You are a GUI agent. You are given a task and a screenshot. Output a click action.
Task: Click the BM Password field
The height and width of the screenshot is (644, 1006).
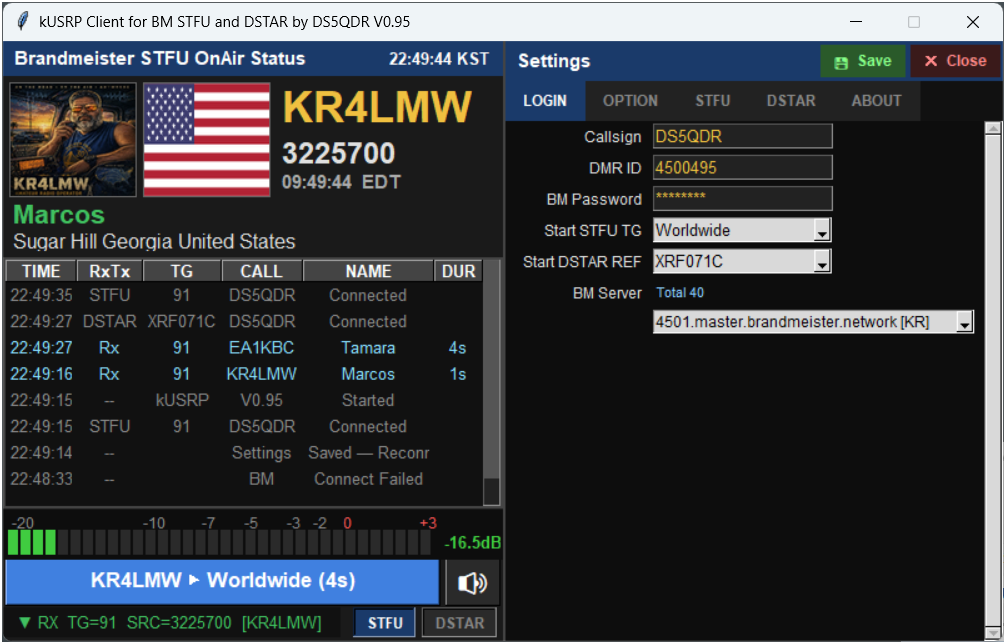tap(742, 198)
